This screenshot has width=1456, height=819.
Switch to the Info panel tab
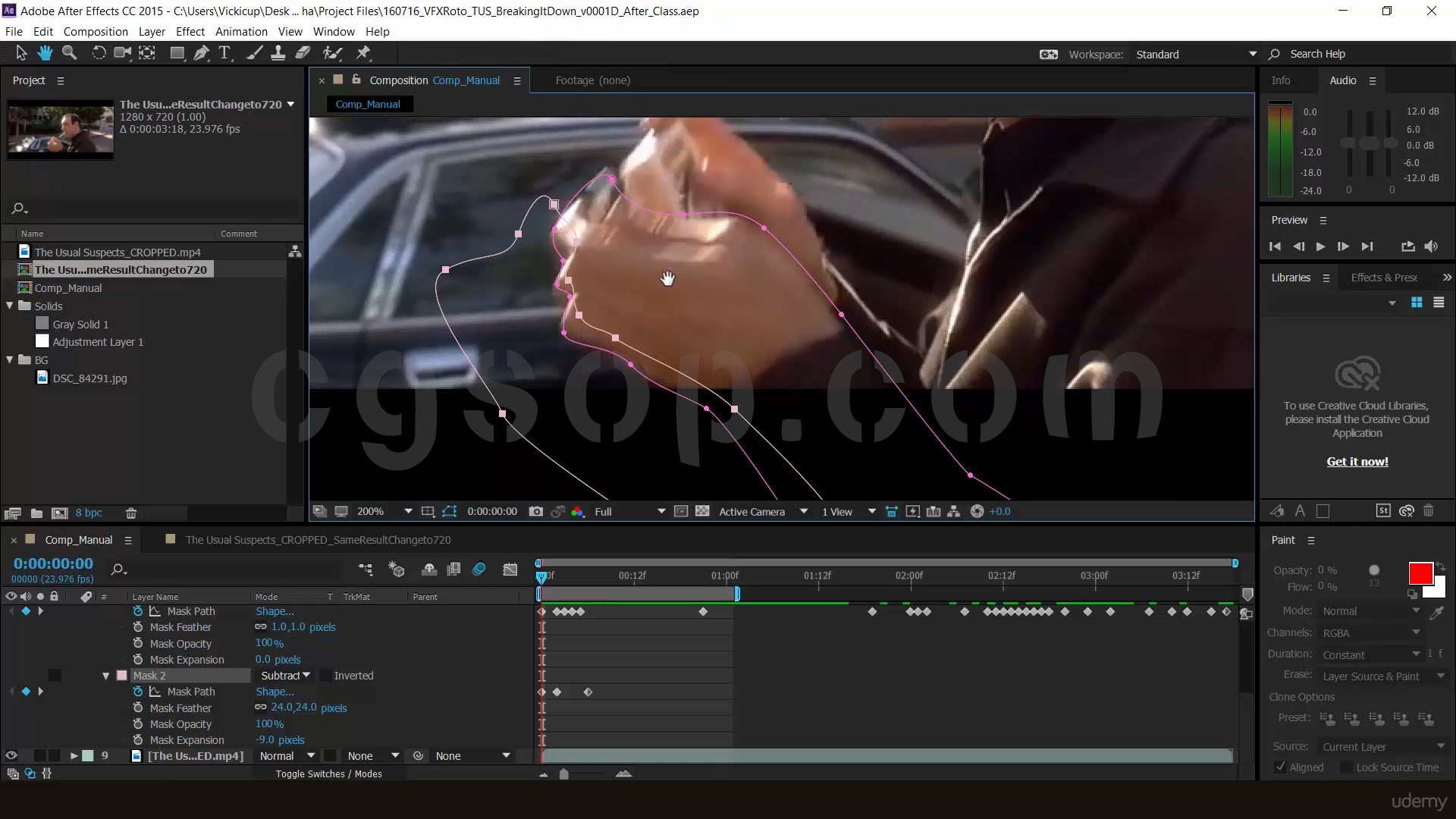(x=1281, y=80)
